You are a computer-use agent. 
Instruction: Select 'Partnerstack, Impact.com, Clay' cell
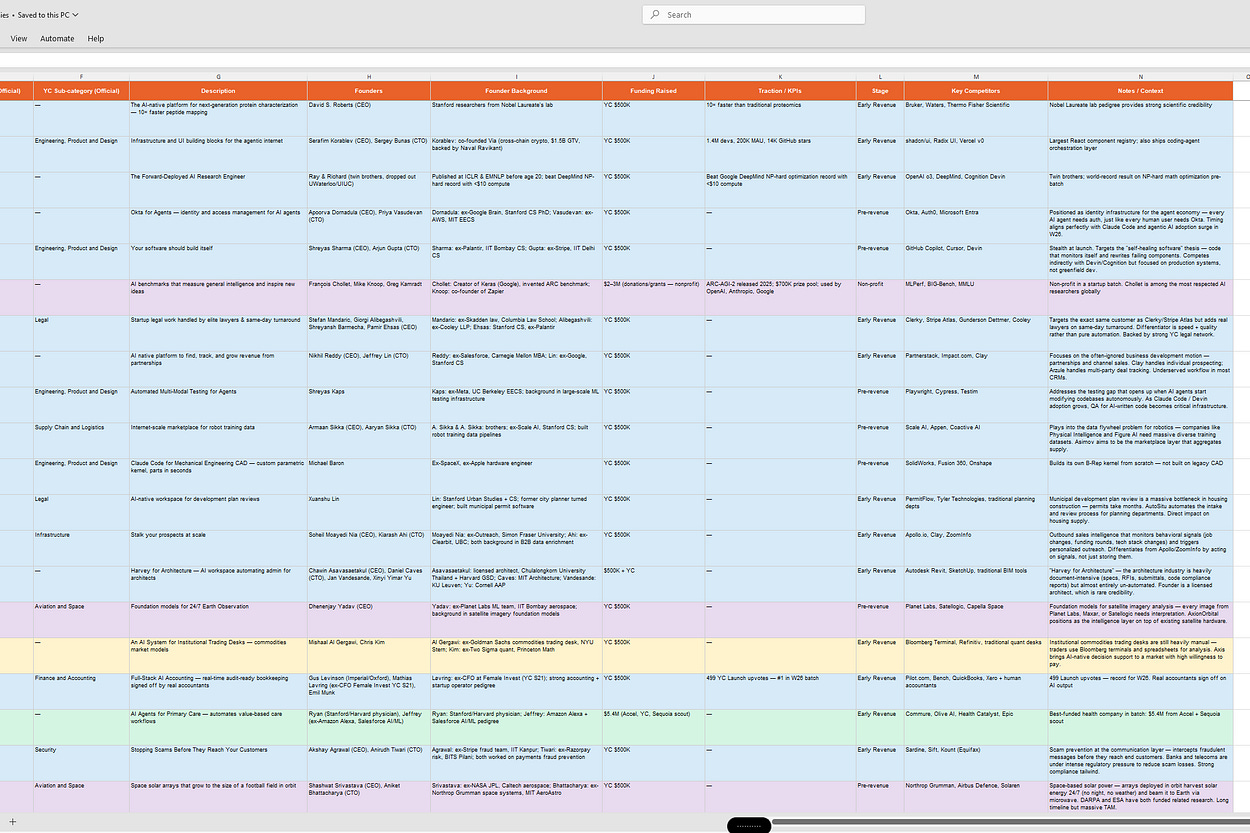[x=976, y=370]
